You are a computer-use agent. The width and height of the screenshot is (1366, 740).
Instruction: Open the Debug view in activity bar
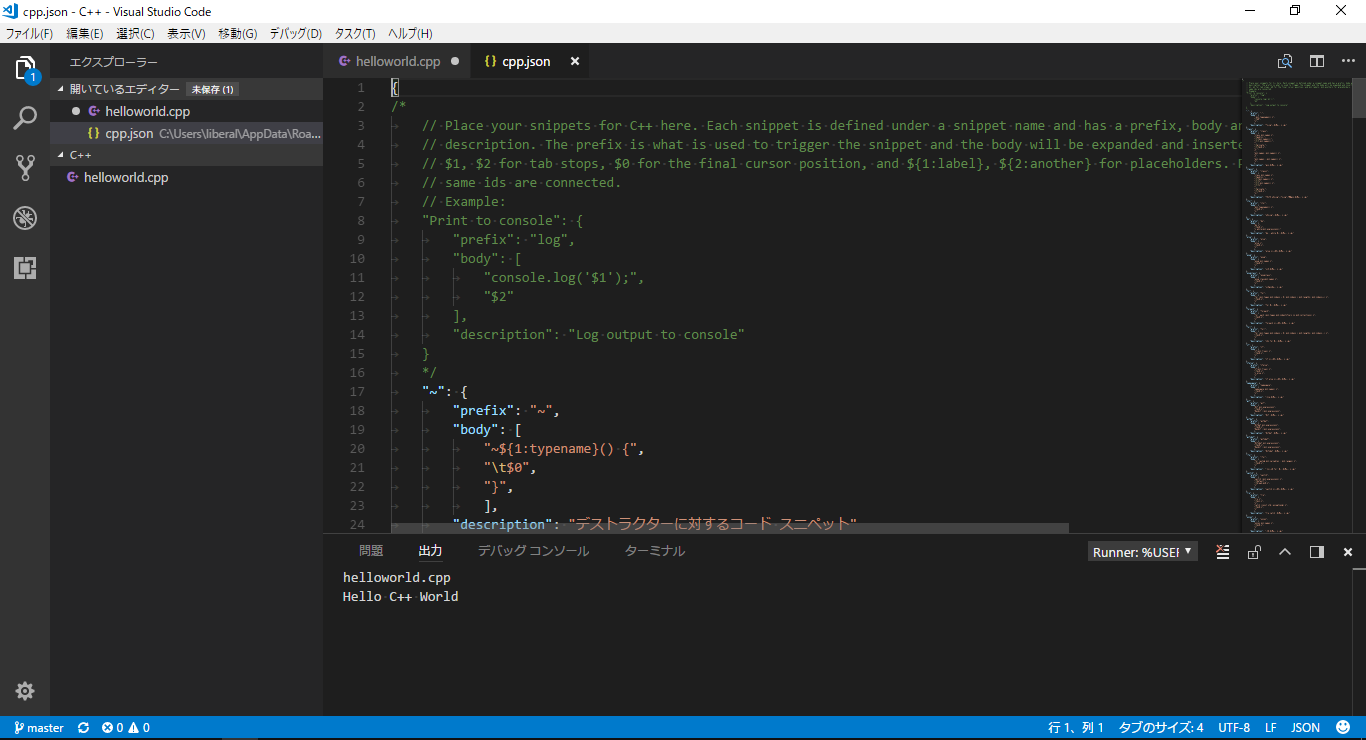tap(25, 218)
